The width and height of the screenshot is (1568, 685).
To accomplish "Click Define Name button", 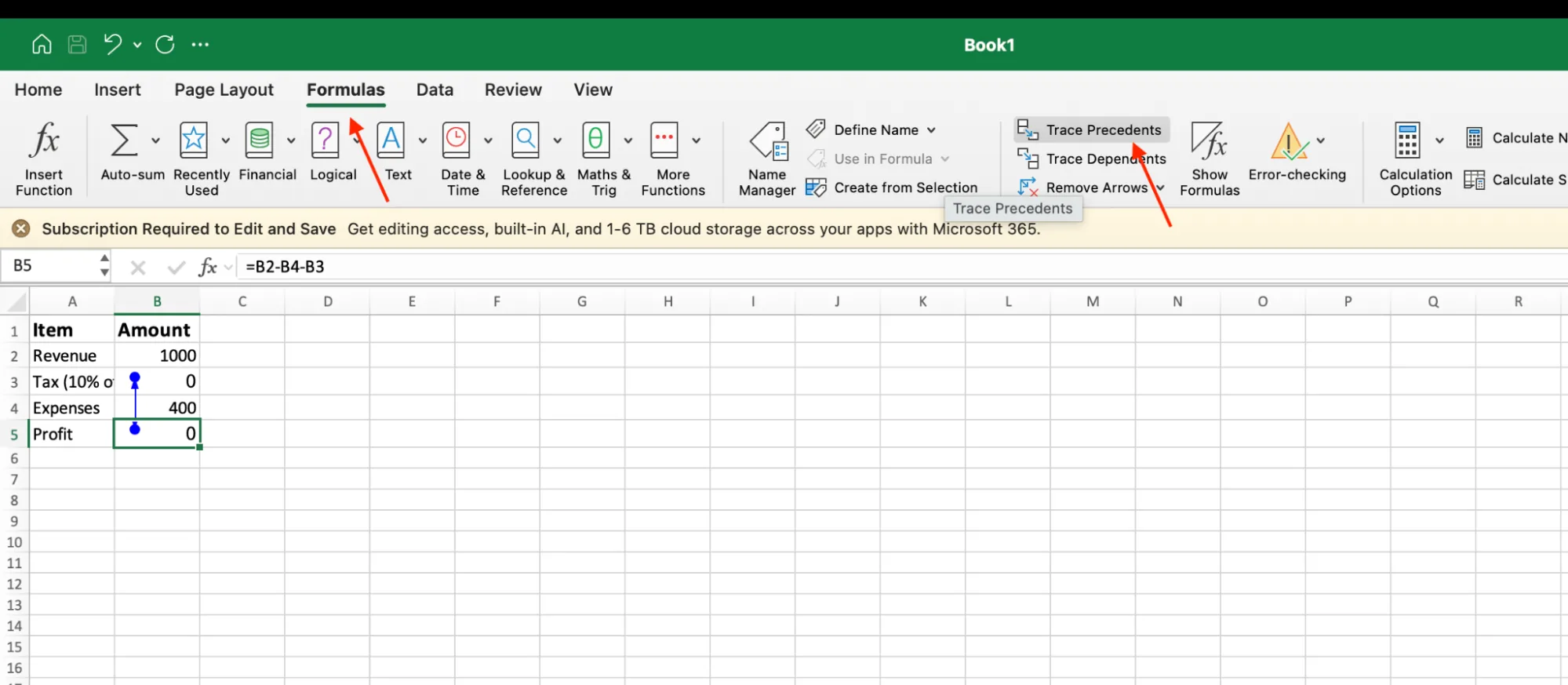I will point(863,129).
